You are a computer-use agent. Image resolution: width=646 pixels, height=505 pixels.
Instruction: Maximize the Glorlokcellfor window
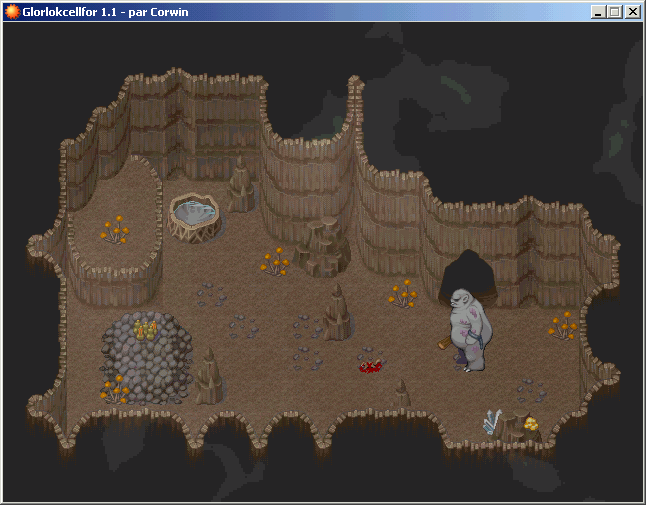point(615,12)
